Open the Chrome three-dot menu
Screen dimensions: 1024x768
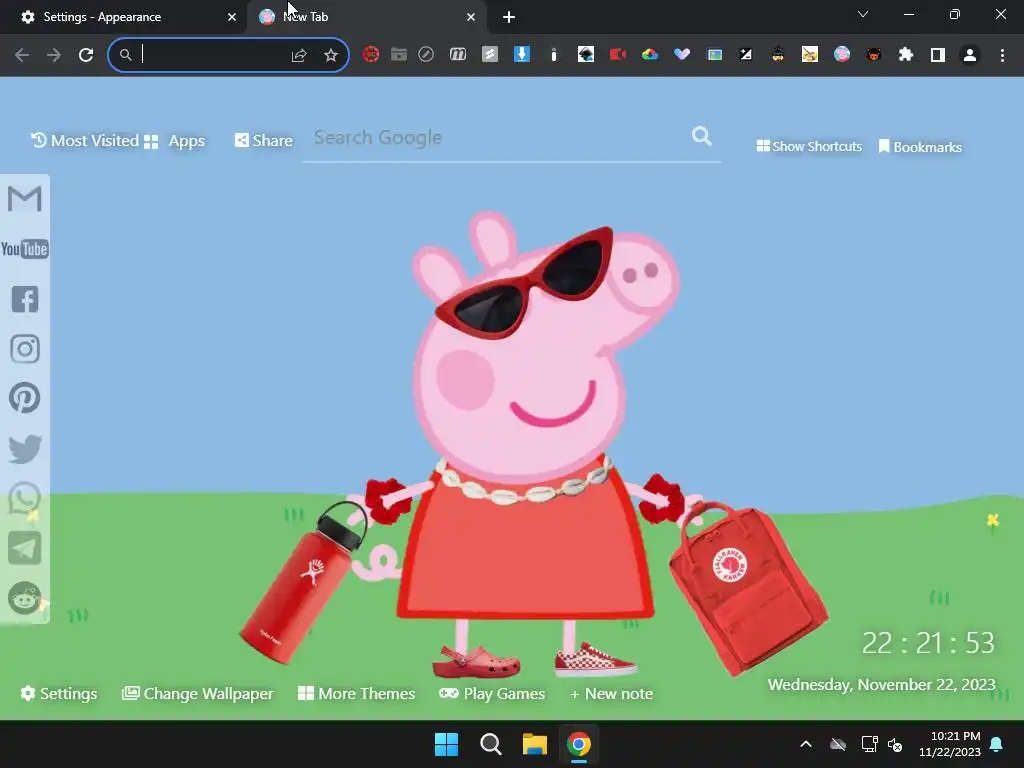(x=1002, y=55)
